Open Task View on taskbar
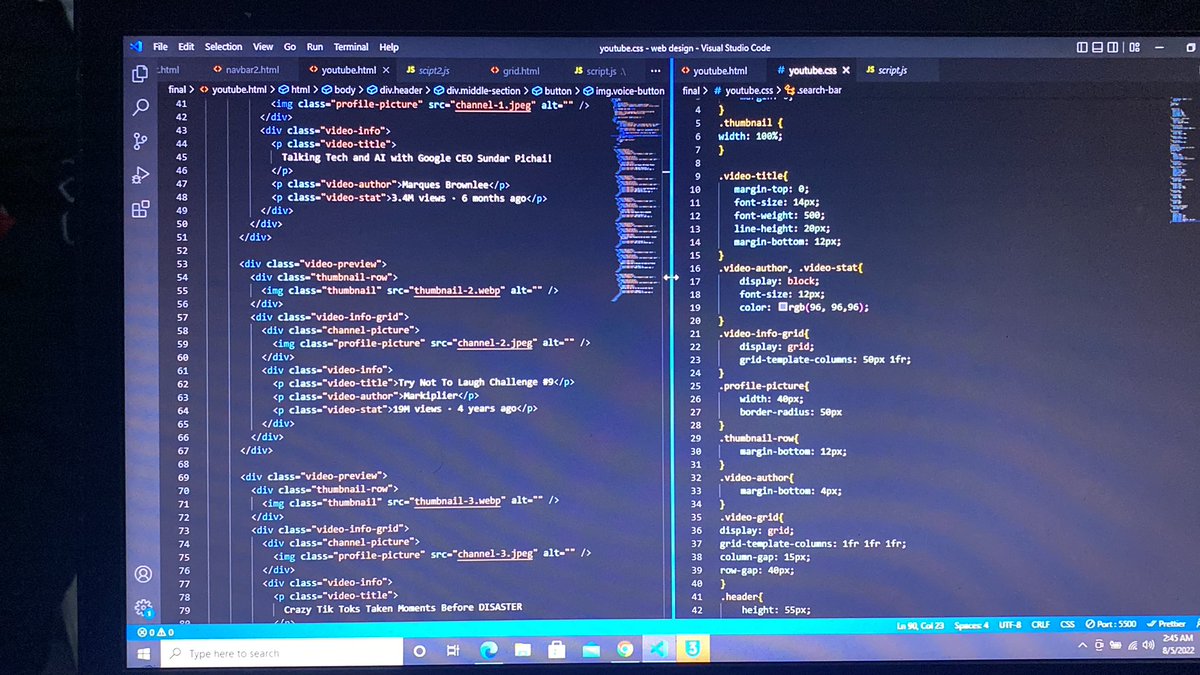Viewport: 1200px width, 675px height. (x=453, y=651)
